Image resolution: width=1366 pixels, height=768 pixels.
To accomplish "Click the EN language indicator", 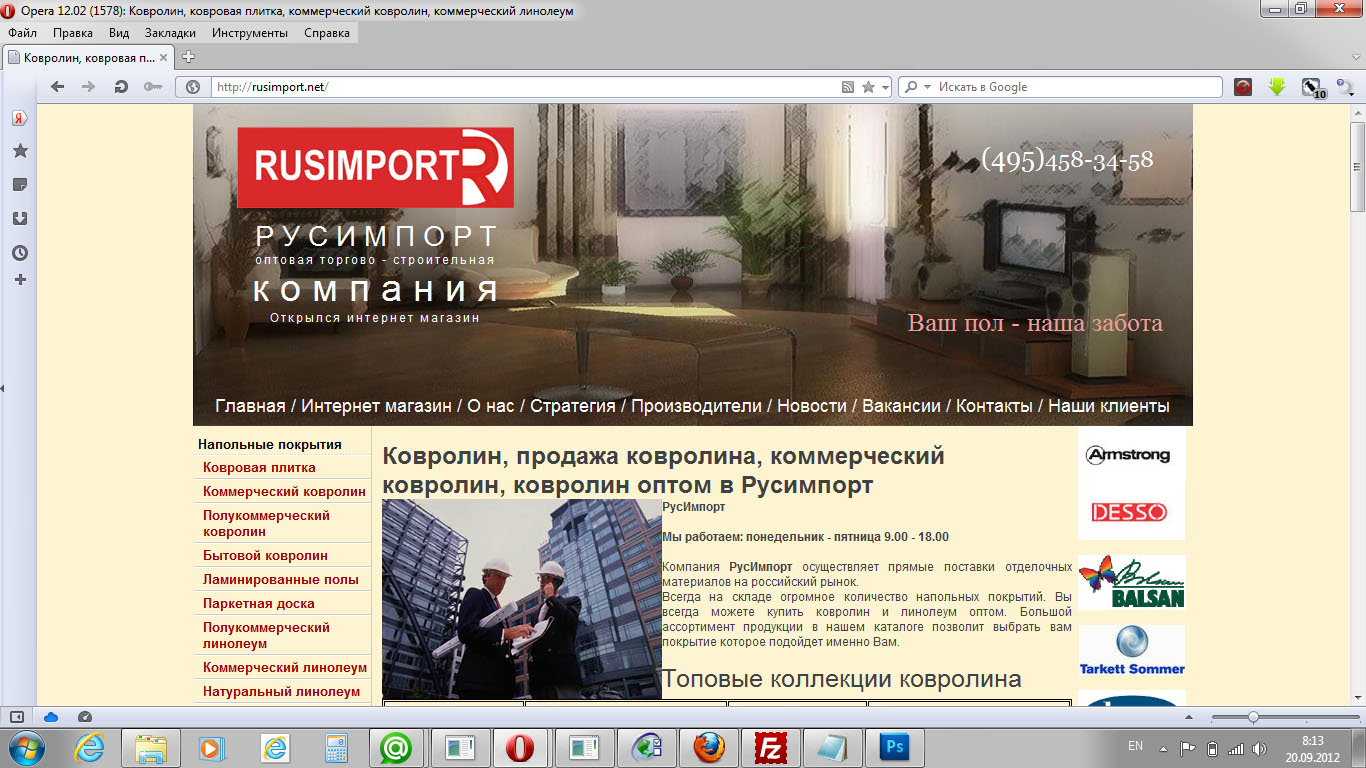I will pyautogui.click(x=1135, y=746).
